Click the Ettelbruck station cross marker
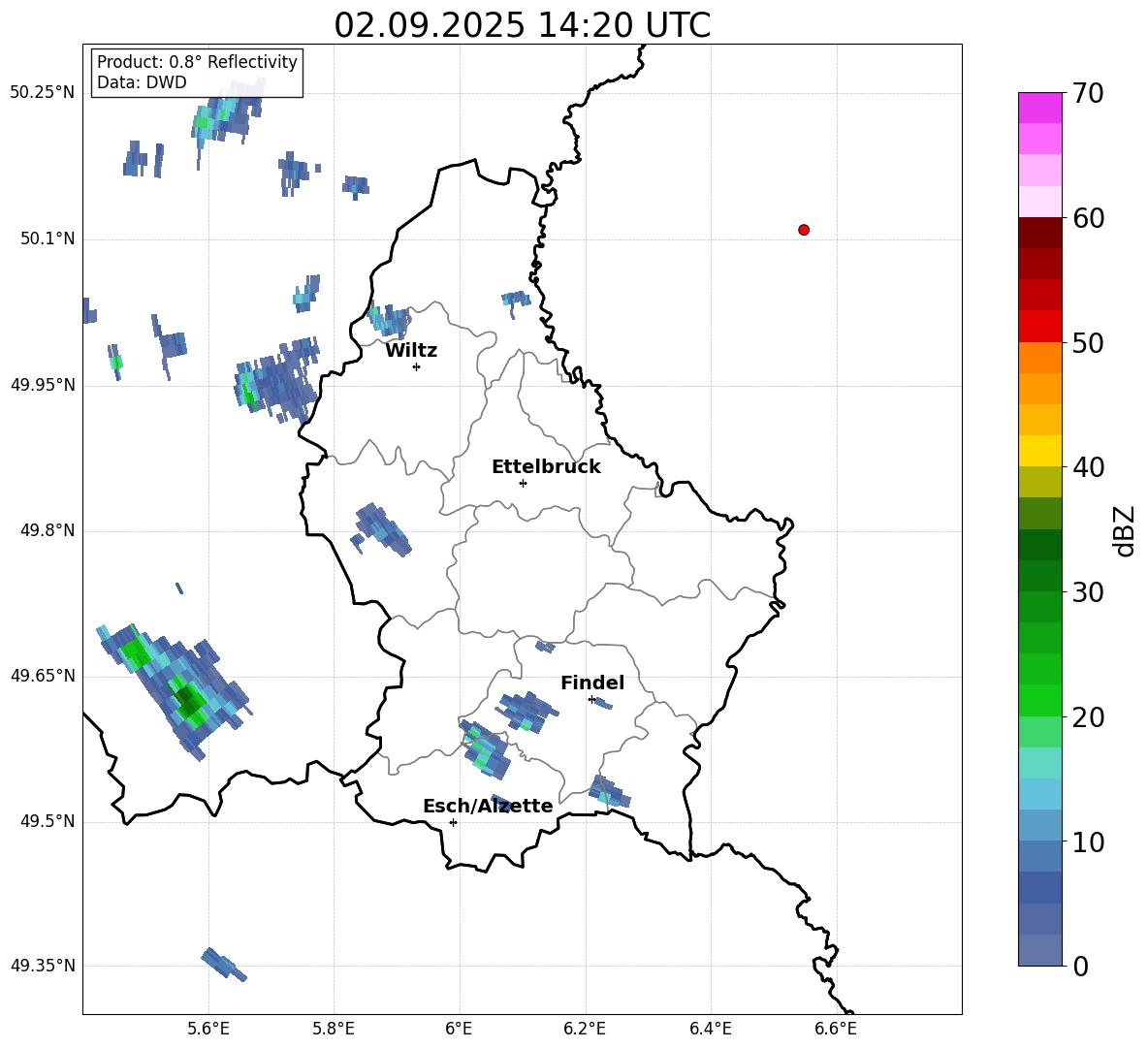The image size is (1148, 1048). coord(523,483)
